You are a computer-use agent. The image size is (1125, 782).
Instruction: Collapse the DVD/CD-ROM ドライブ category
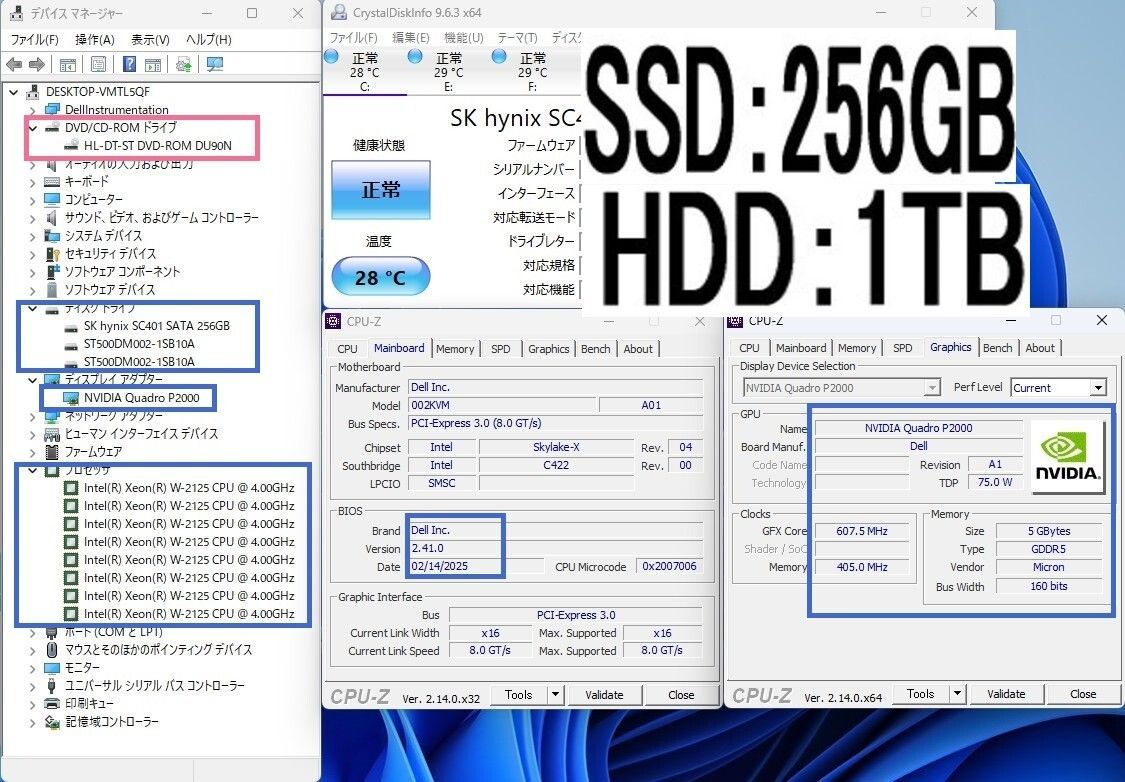(x=32, y=128)
